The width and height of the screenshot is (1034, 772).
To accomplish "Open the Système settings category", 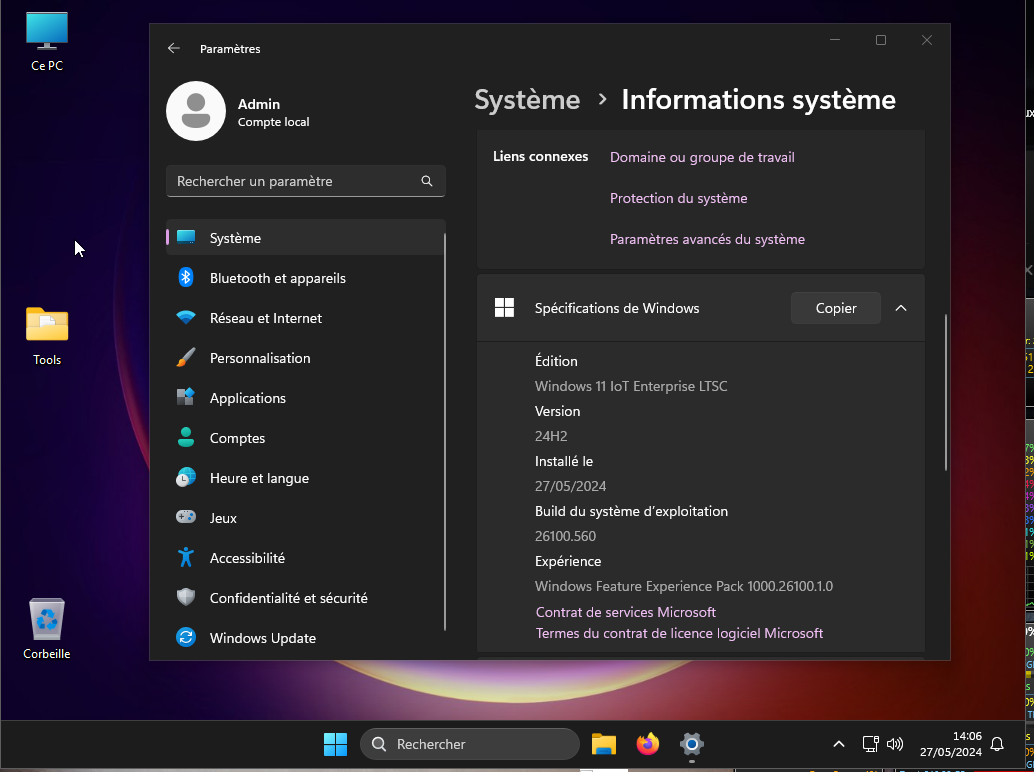I will [x=306, y=237].
